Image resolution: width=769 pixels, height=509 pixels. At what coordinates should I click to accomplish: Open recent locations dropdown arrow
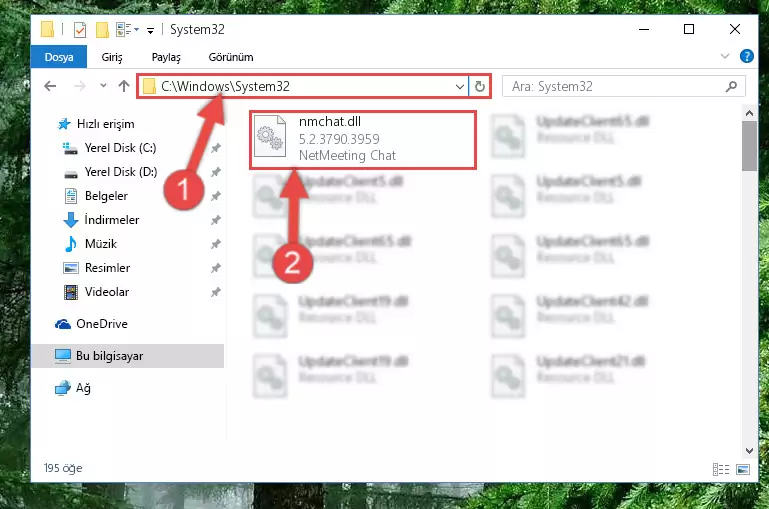coord(103,86)
